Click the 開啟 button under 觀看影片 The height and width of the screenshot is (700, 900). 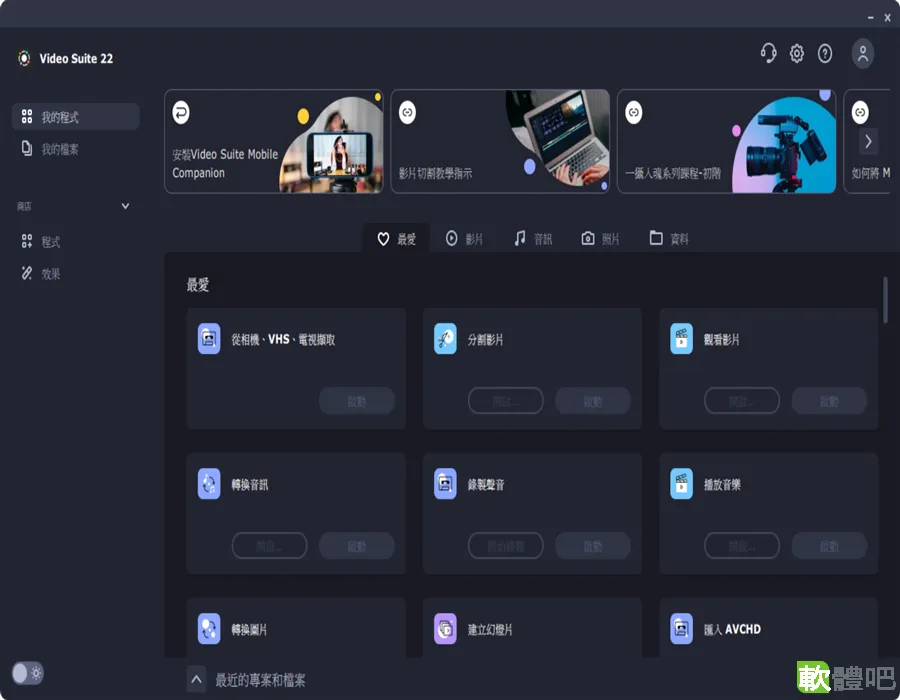(742, 401)
